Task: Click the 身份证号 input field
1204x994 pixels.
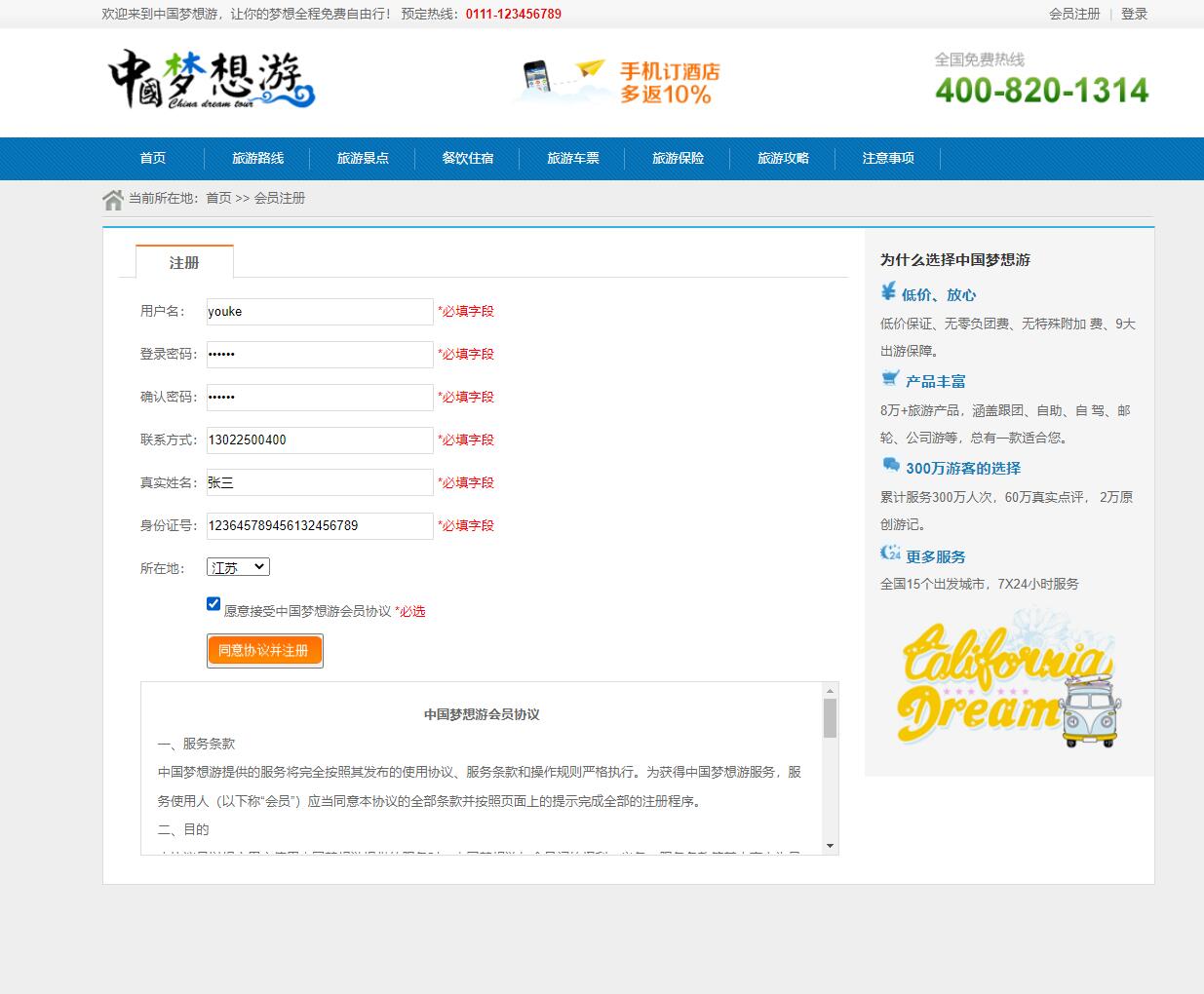Action: click(x=320, y=525)
